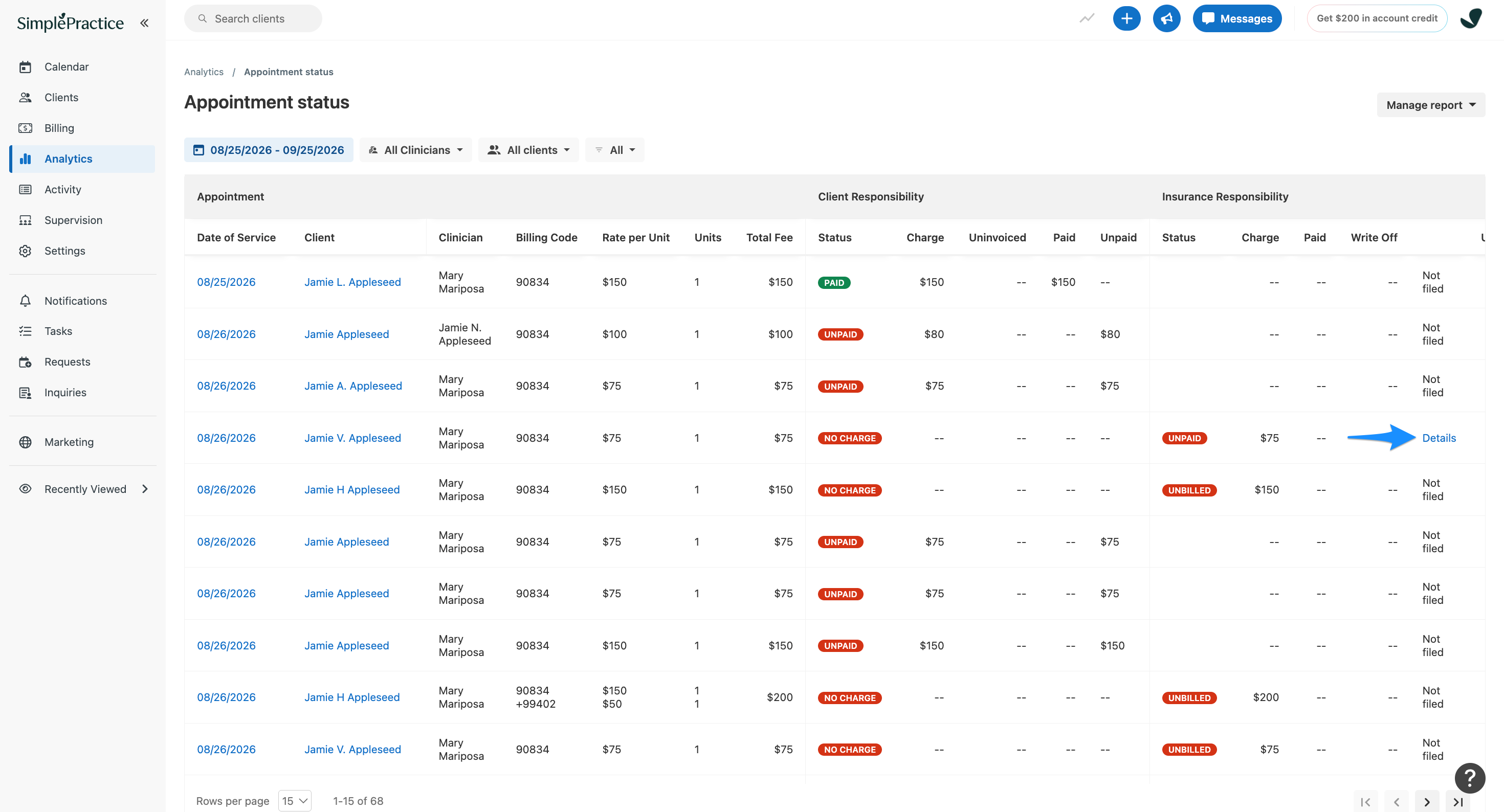View Notifications bell item
Image resolution: width=1504 pixels, height=812 pixels.
coord(82,301)
